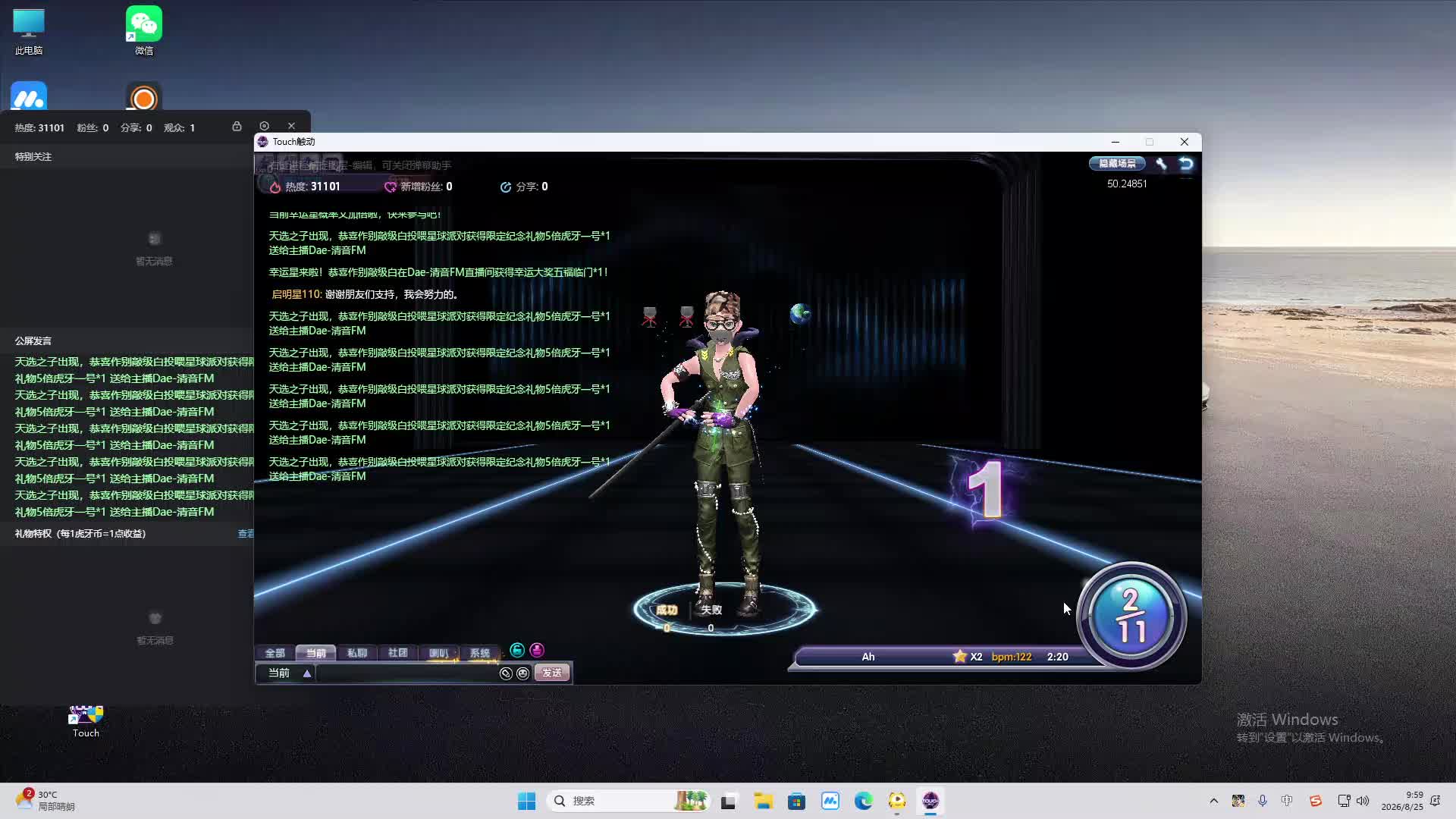Open the 此电脑 desktop icon

pyautogui.click(x=29, y=32)
